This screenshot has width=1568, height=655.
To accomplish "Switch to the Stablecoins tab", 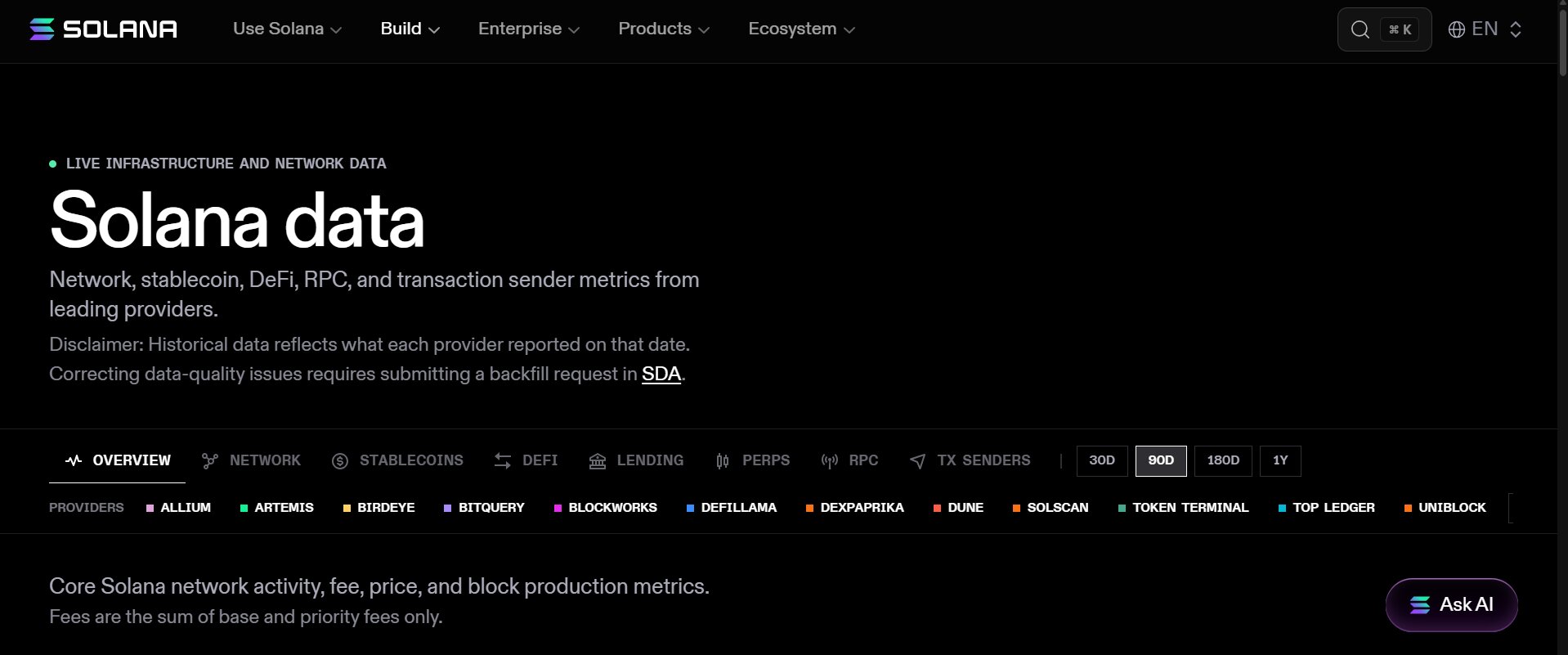I will 397,460.
